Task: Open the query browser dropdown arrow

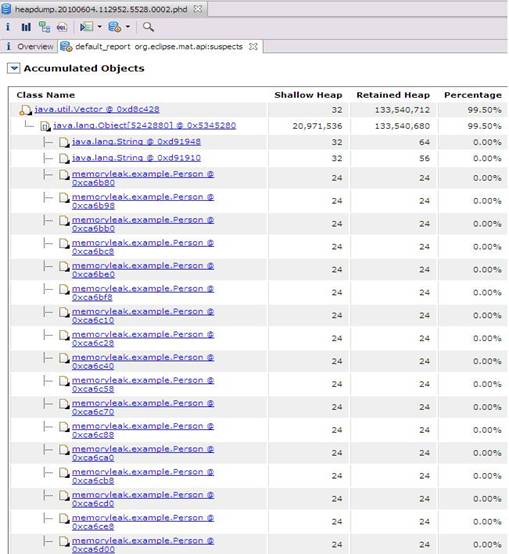Action: 99,27
